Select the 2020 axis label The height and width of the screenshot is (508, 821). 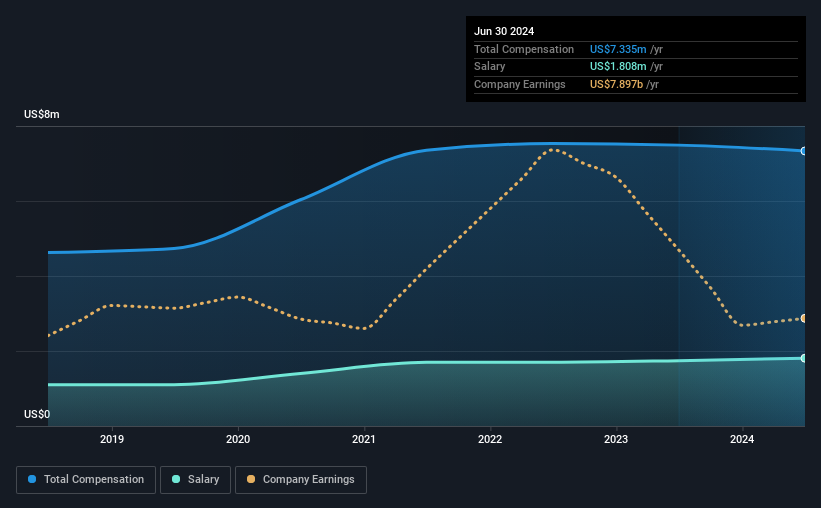coord(238,439)
